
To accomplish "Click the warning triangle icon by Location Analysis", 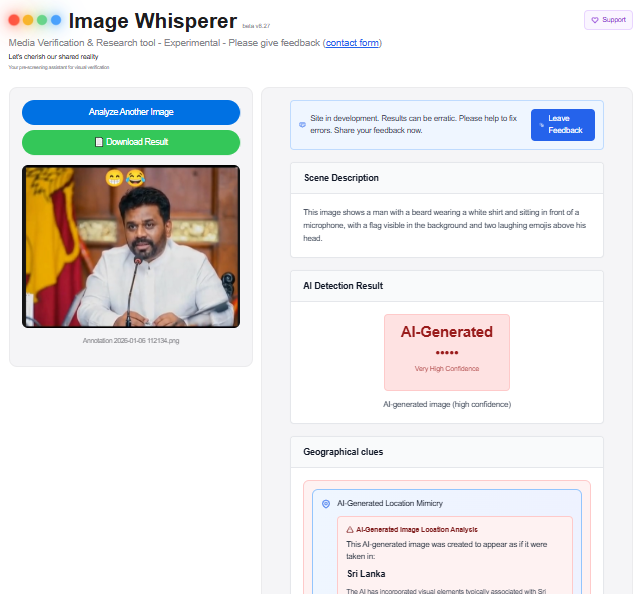I will click(x=350, y=529).
